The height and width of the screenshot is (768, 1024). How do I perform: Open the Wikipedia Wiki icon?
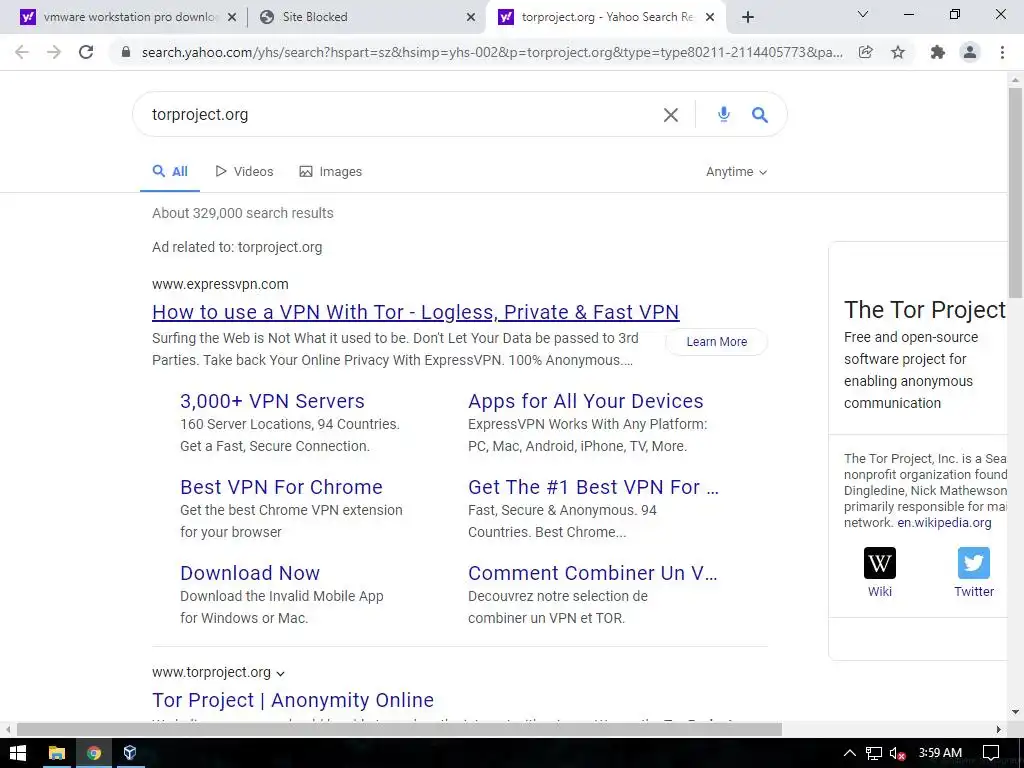880,563
